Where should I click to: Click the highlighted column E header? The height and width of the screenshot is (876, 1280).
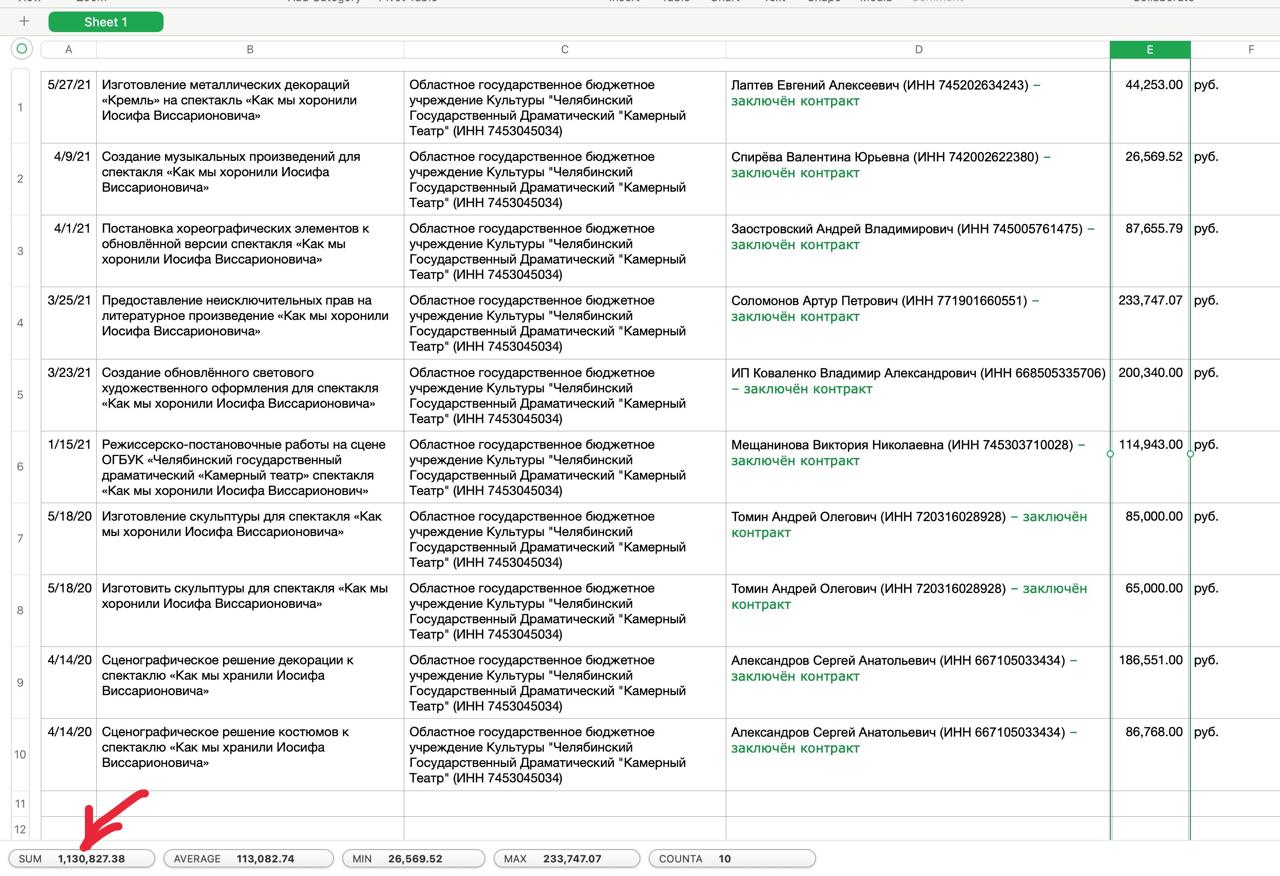coord(1150,49)
